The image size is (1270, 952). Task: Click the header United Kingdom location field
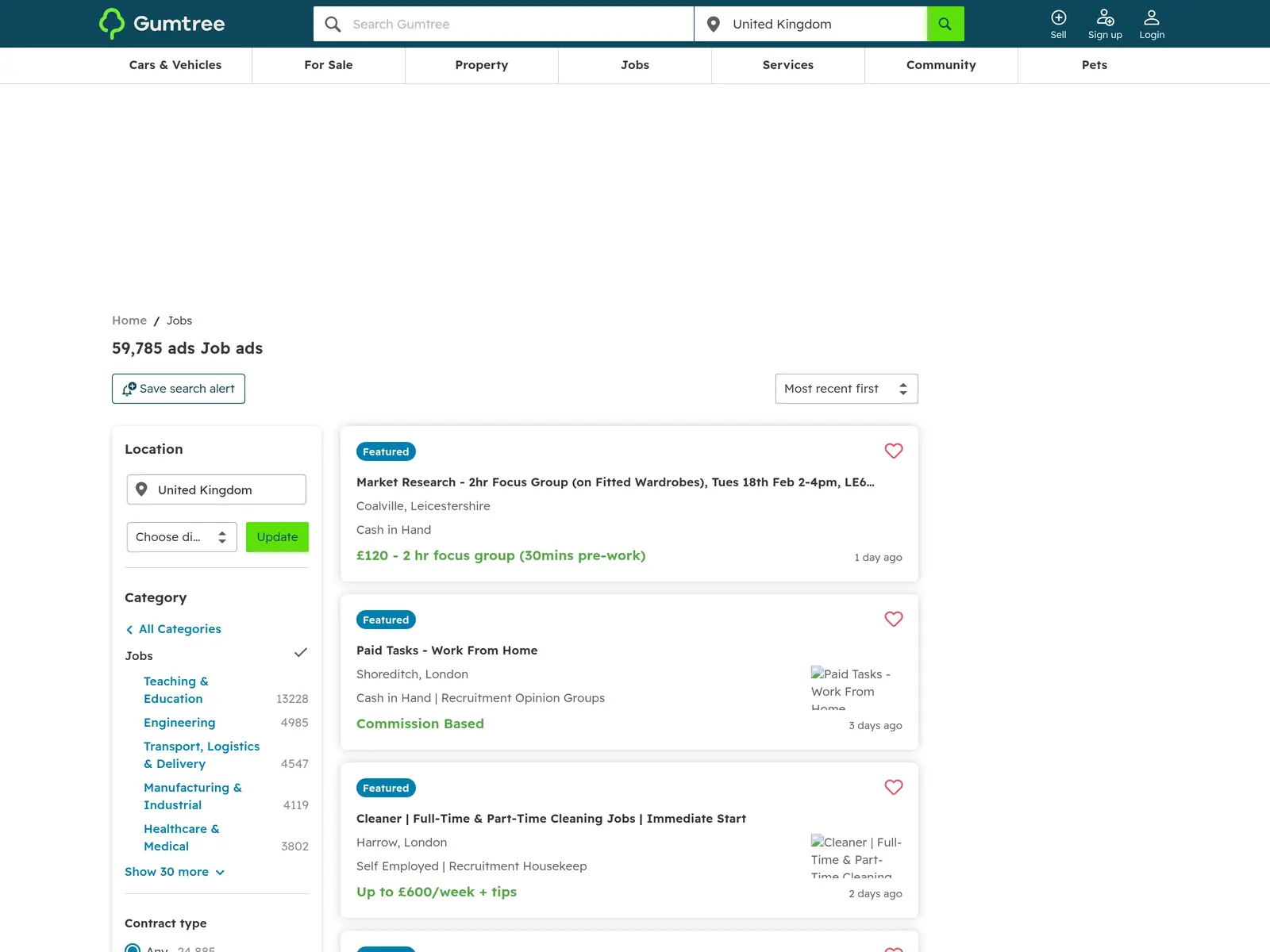point(811,24)
